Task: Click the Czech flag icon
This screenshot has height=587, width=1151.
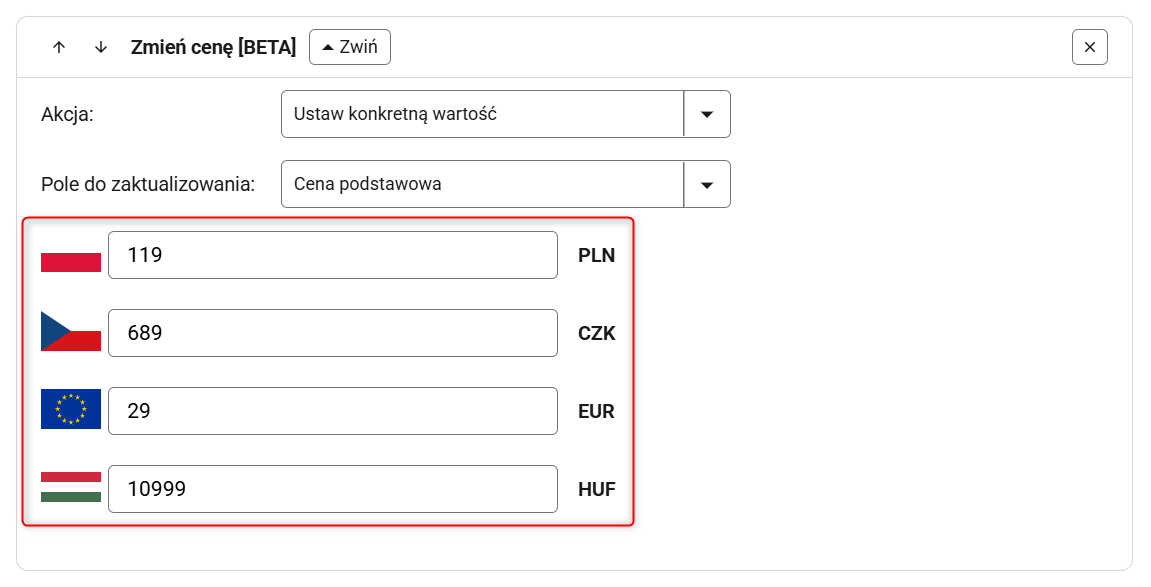Action: pyautogui.click(x=71, y=332)
